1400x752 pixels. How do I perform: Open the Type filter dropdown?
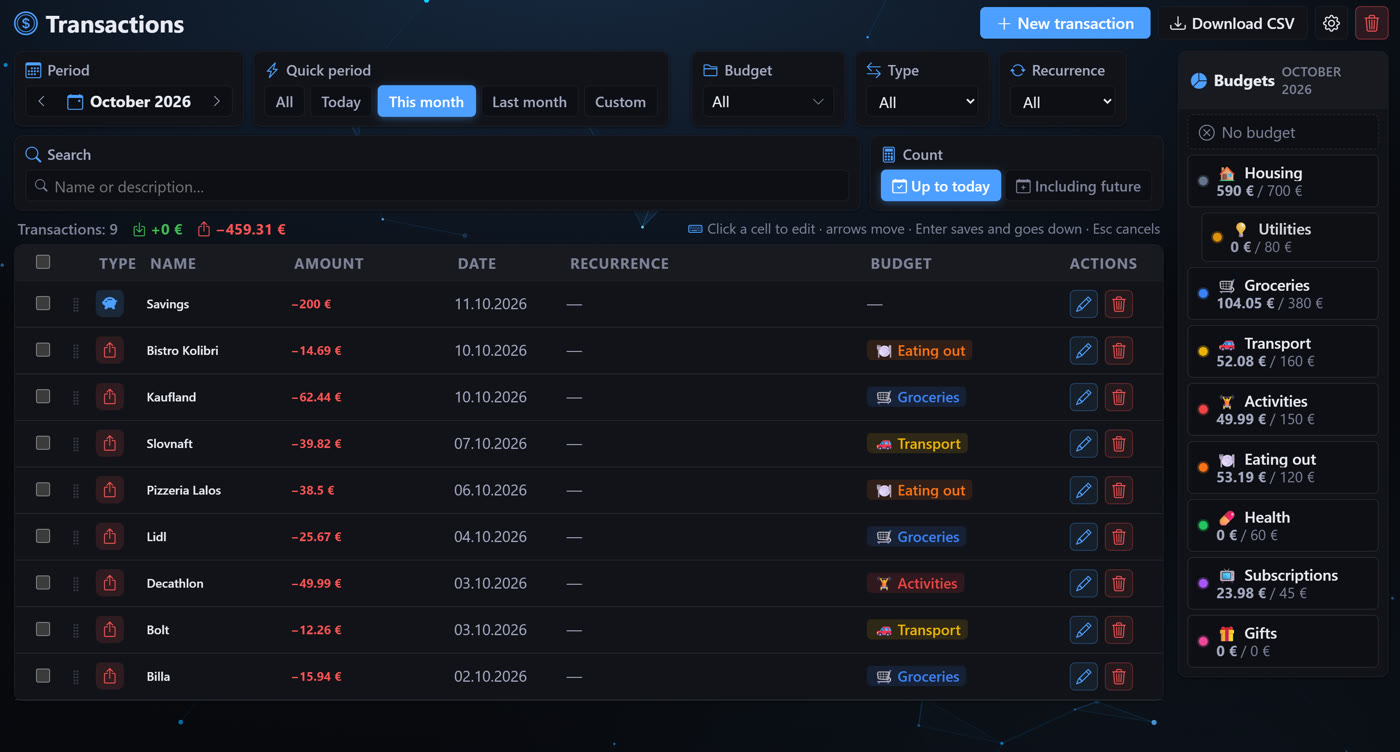click(x=922, y=102)
